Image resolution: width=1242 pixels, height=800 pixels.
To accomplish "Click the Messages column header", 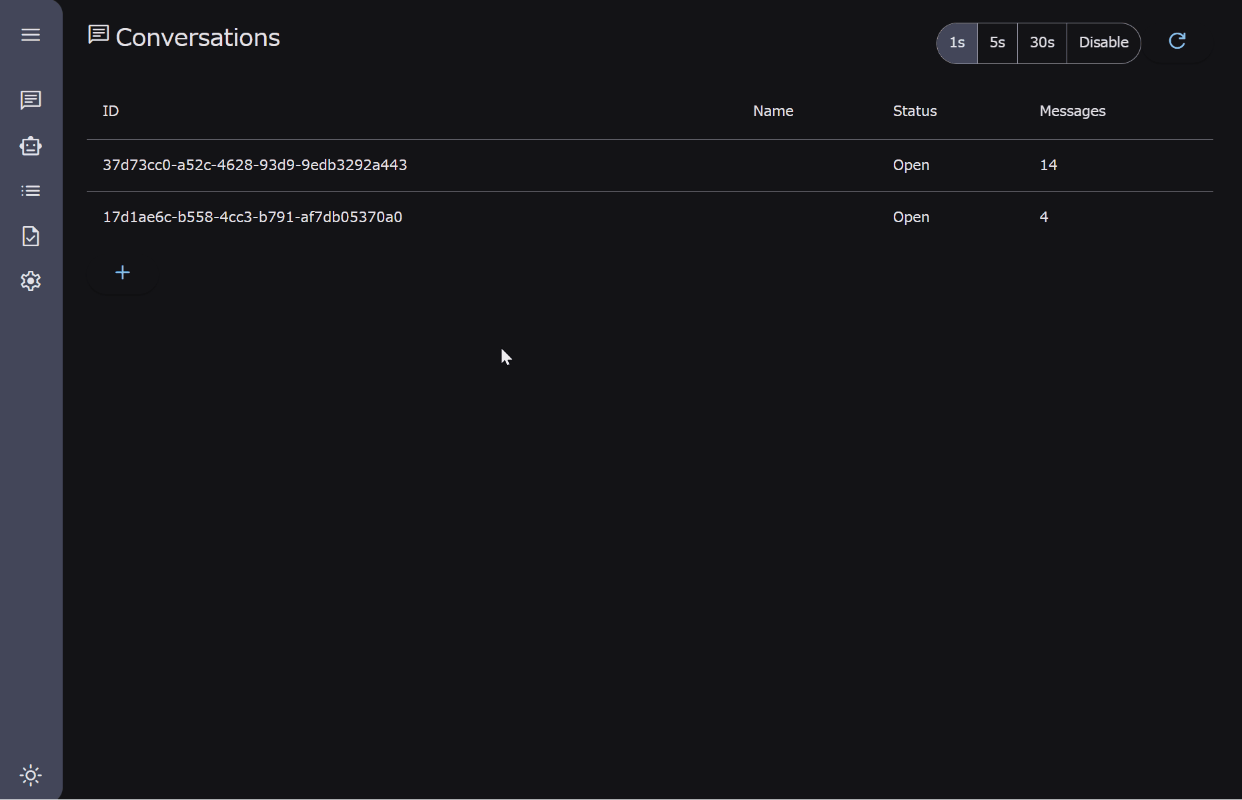I will coord(1072,111).
